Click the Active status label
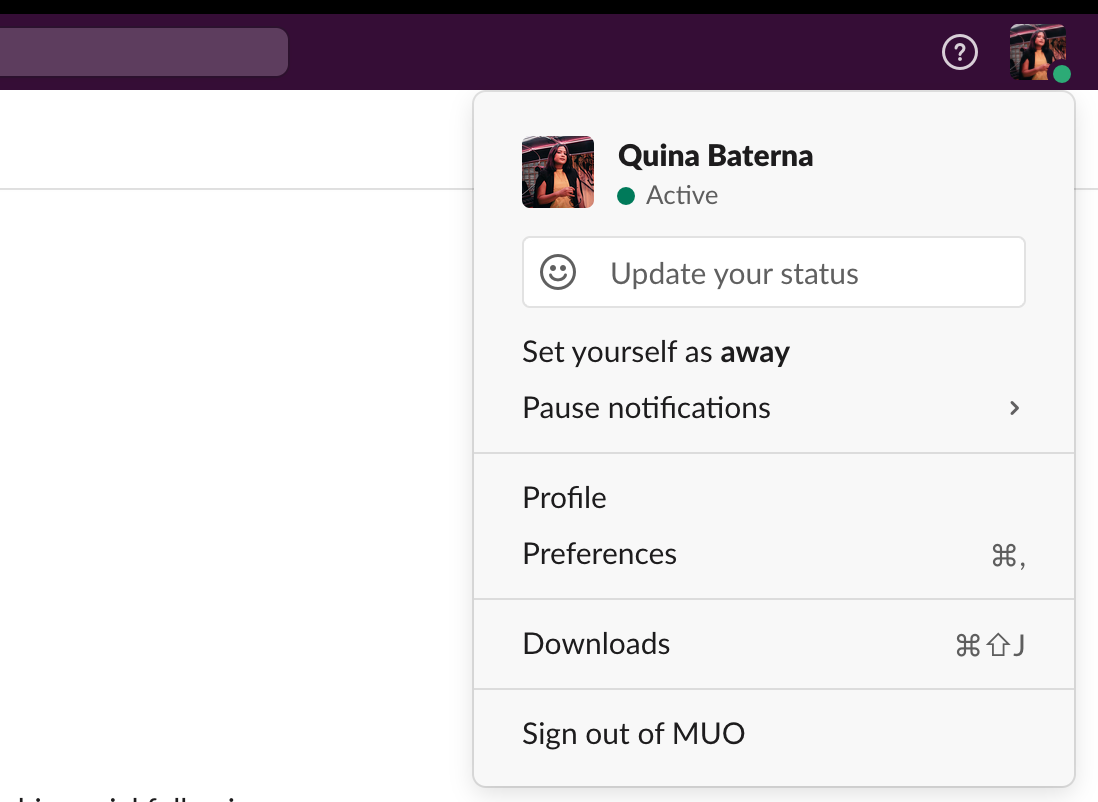1098x802 pixels. pos(681,195)
